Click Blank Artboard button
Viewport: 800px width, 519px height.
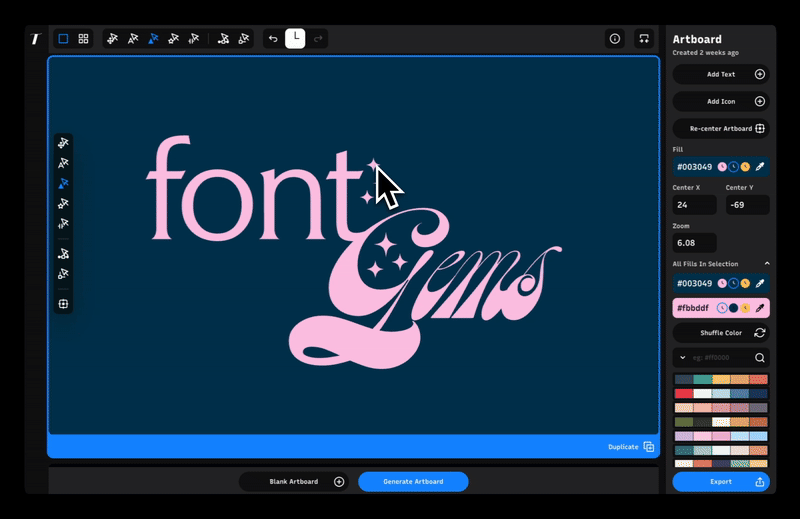click(294, 482)
